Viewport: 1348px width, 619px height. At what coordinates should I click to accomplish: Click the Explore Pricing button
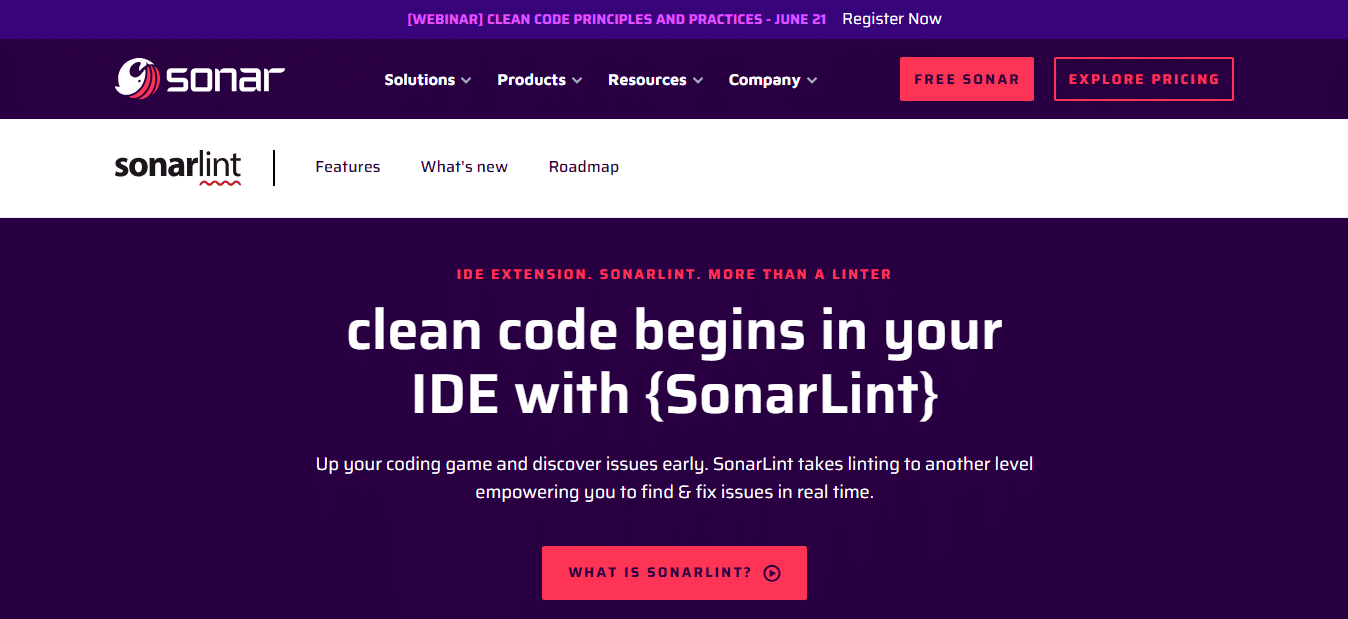point(1143,79)
